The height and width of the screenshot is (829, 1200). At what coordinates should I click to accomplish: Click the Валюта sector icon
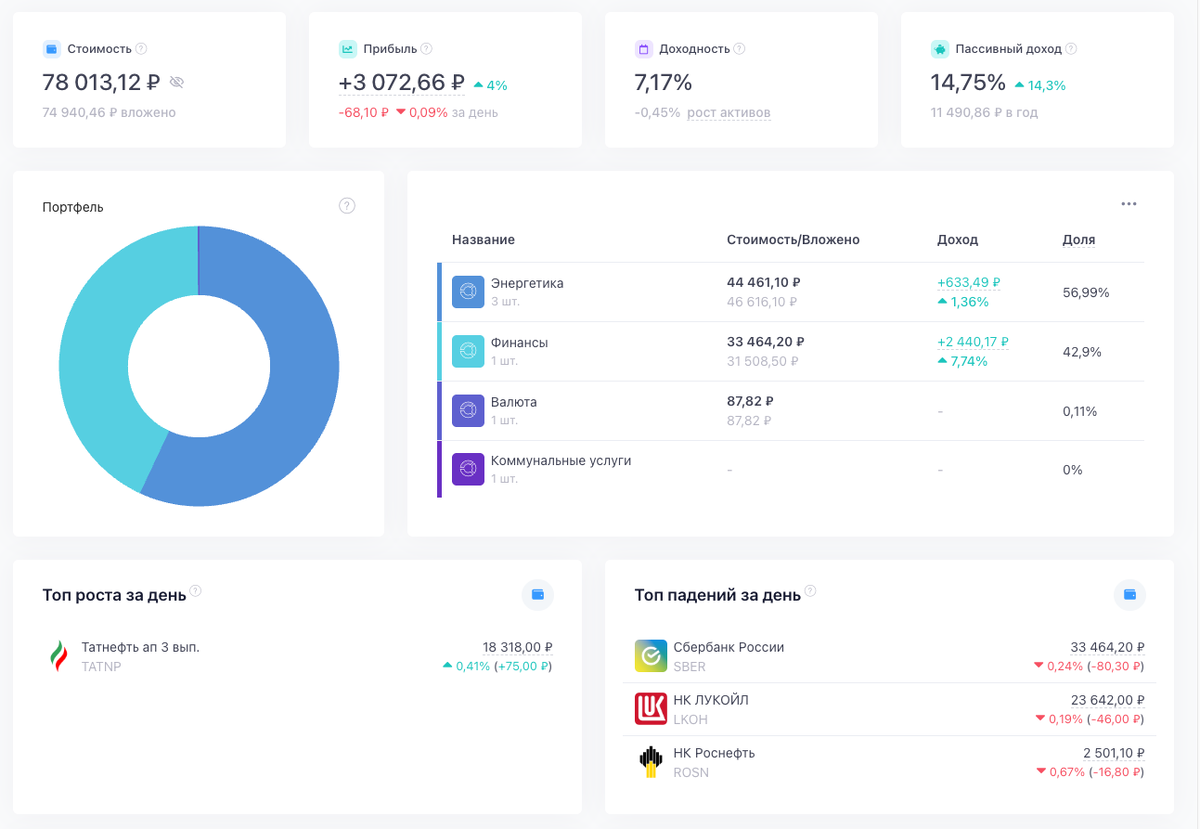468,410
